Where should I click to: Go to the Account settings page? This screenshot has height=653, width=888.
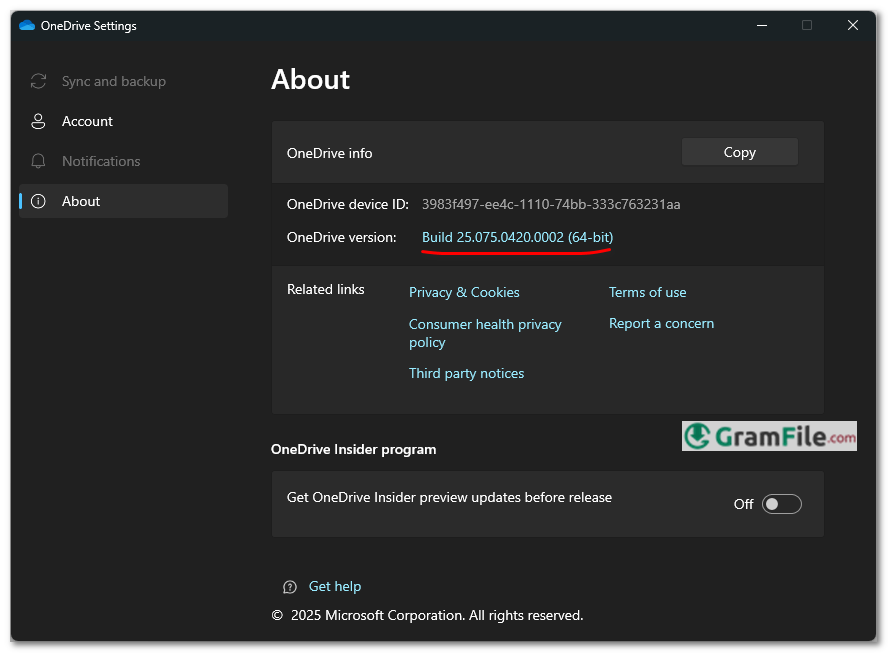(x=123, y=121)
